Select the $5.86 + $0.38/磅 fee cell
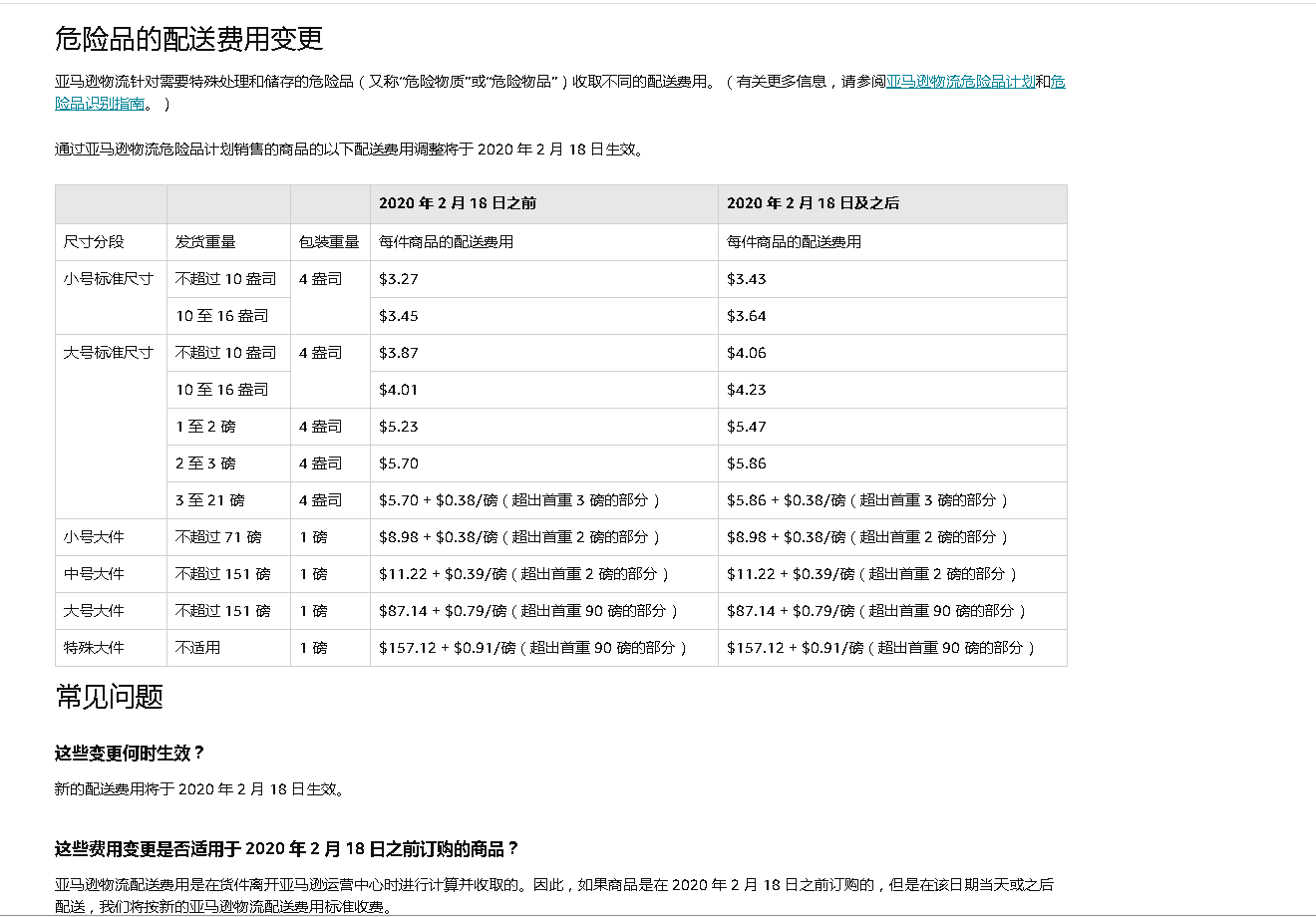The height and width of the screenshot is (917, 1316). pyautogui.click(x=892, y=500)
